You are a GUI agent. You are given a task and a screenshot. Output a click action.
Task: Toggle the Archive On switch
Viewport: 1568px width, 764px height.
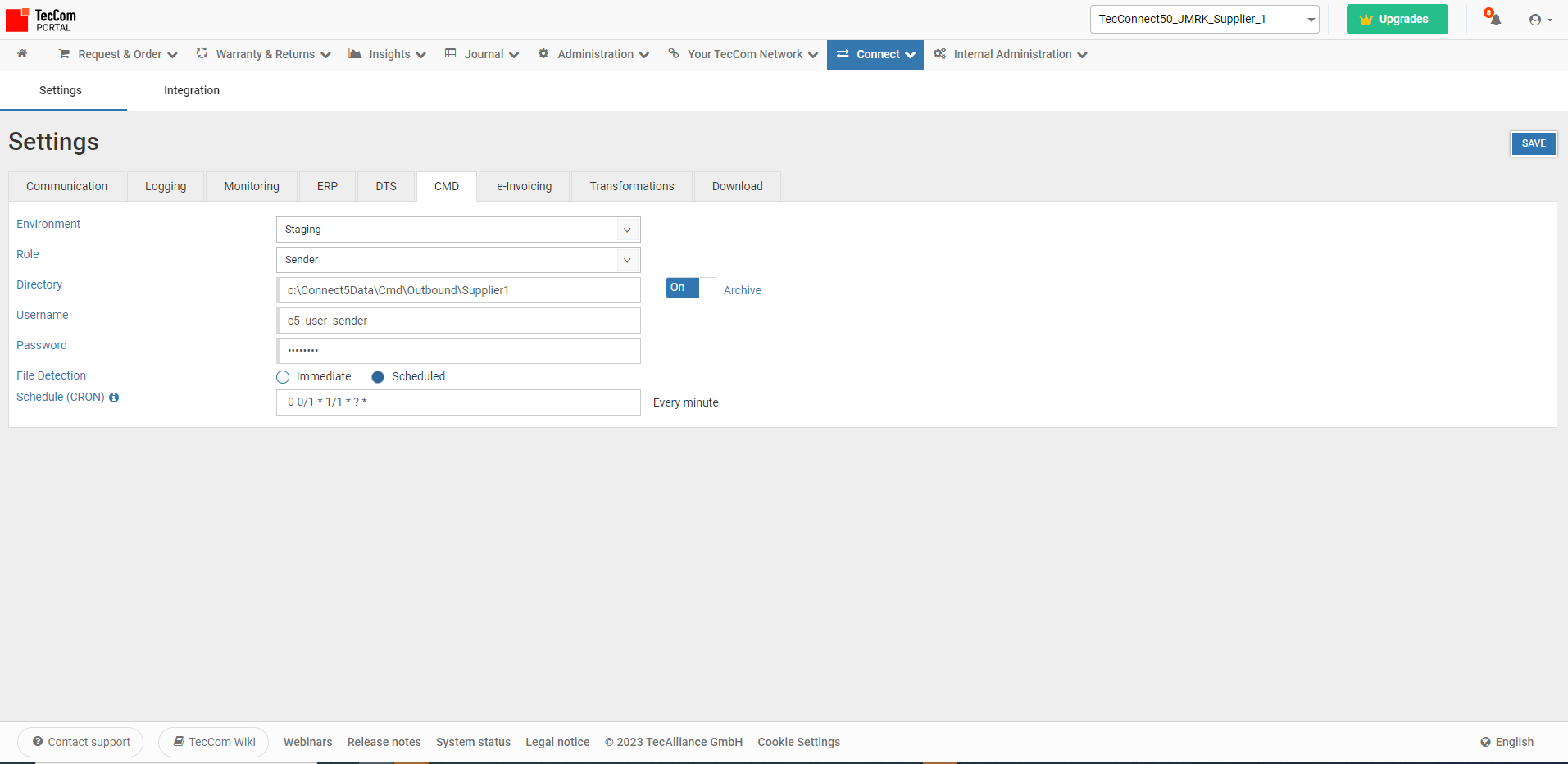coord(690,288)
